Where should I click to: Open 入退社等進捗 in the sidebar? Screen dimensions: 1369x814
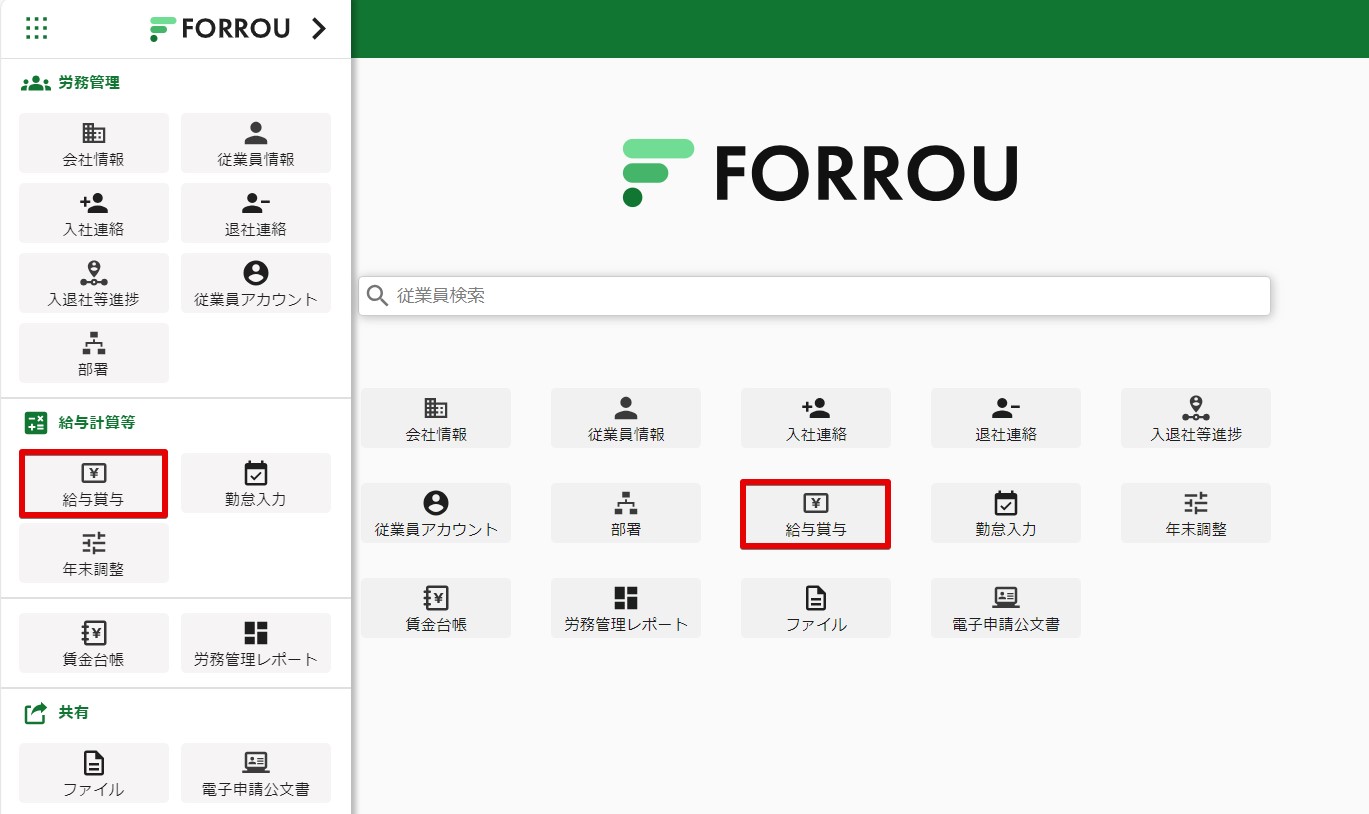point(94,283)
